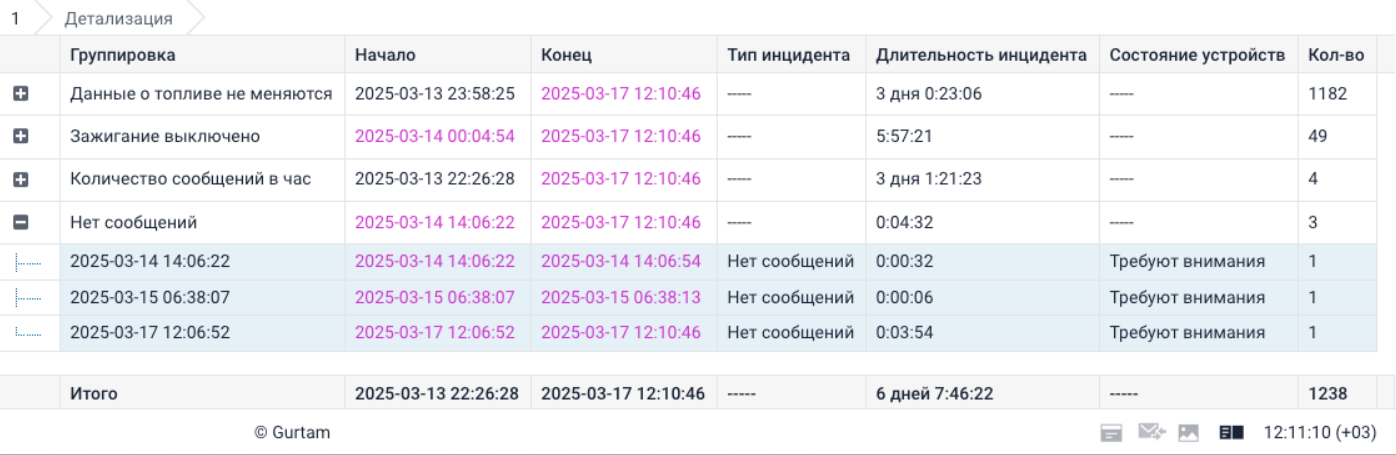
Task: Select the 2025-03-14 14:06:22 child row
Action: pyautogui.click(x=150, y=262)
